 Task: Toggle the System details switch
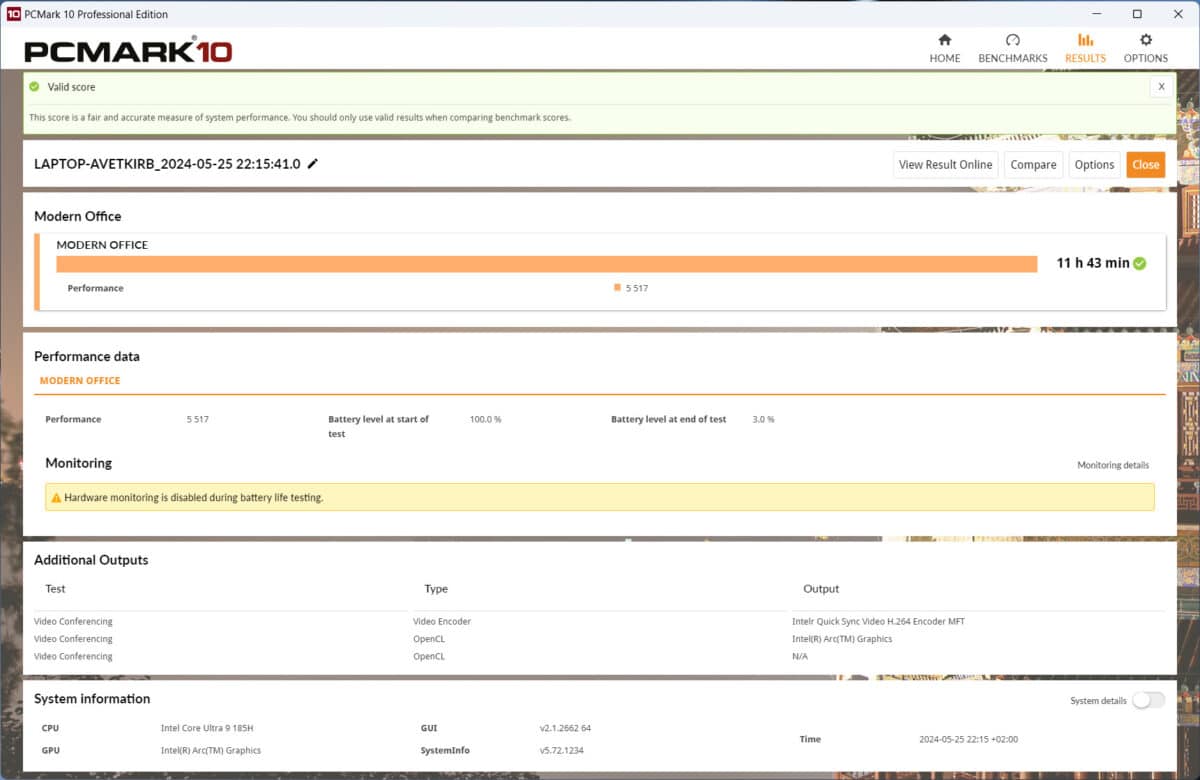click(1148, 700)
